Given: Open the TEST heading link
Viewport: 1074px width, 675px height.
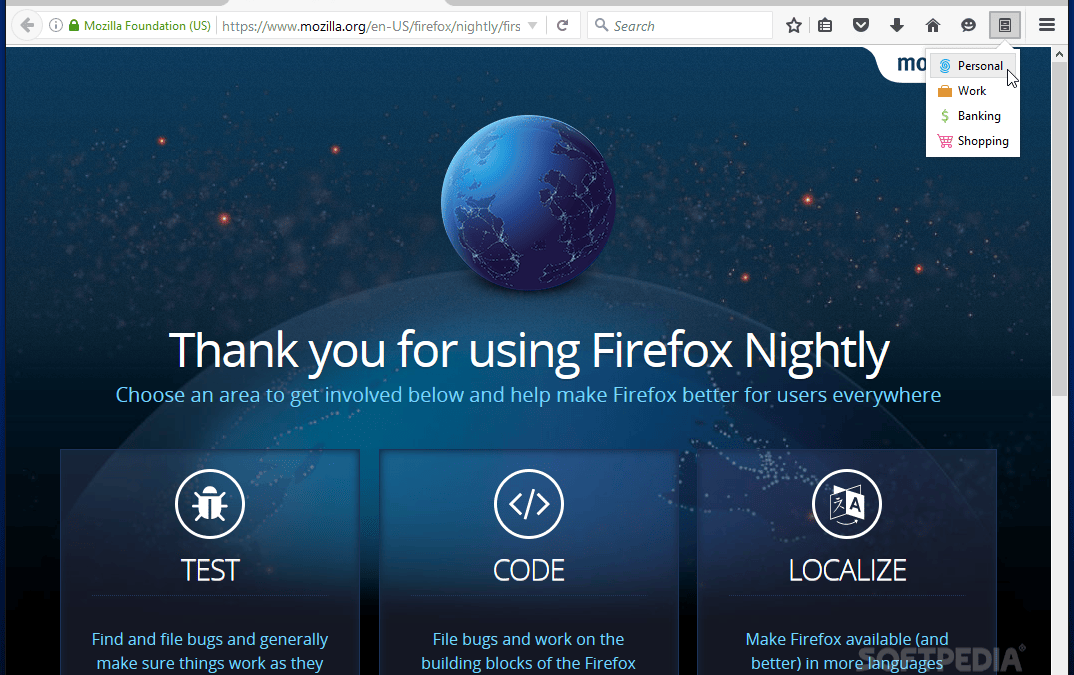Looking at the screenshot, I should (x=210, y=570).
